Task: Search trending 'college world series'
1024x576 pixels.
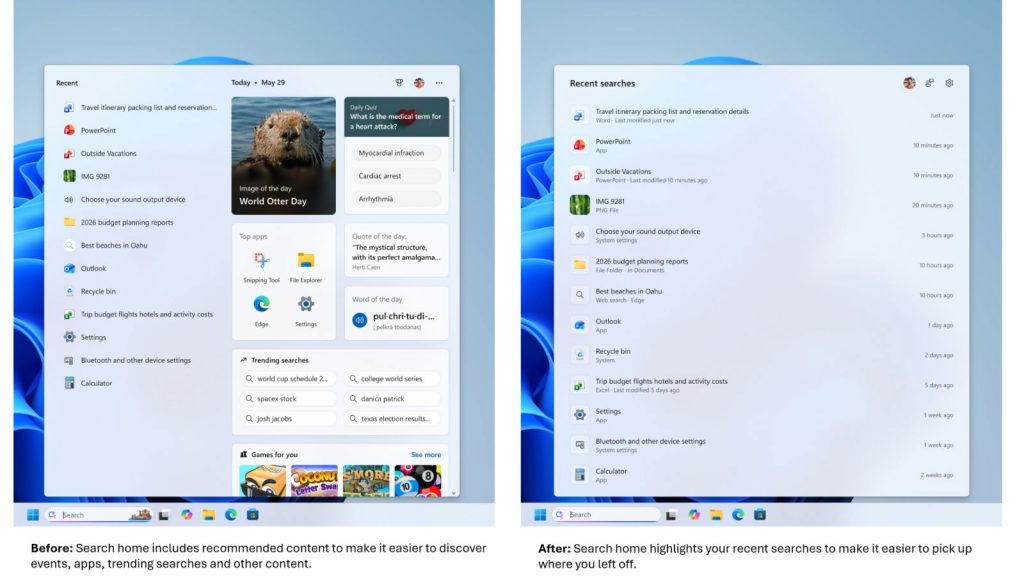Action: point(392,379)
